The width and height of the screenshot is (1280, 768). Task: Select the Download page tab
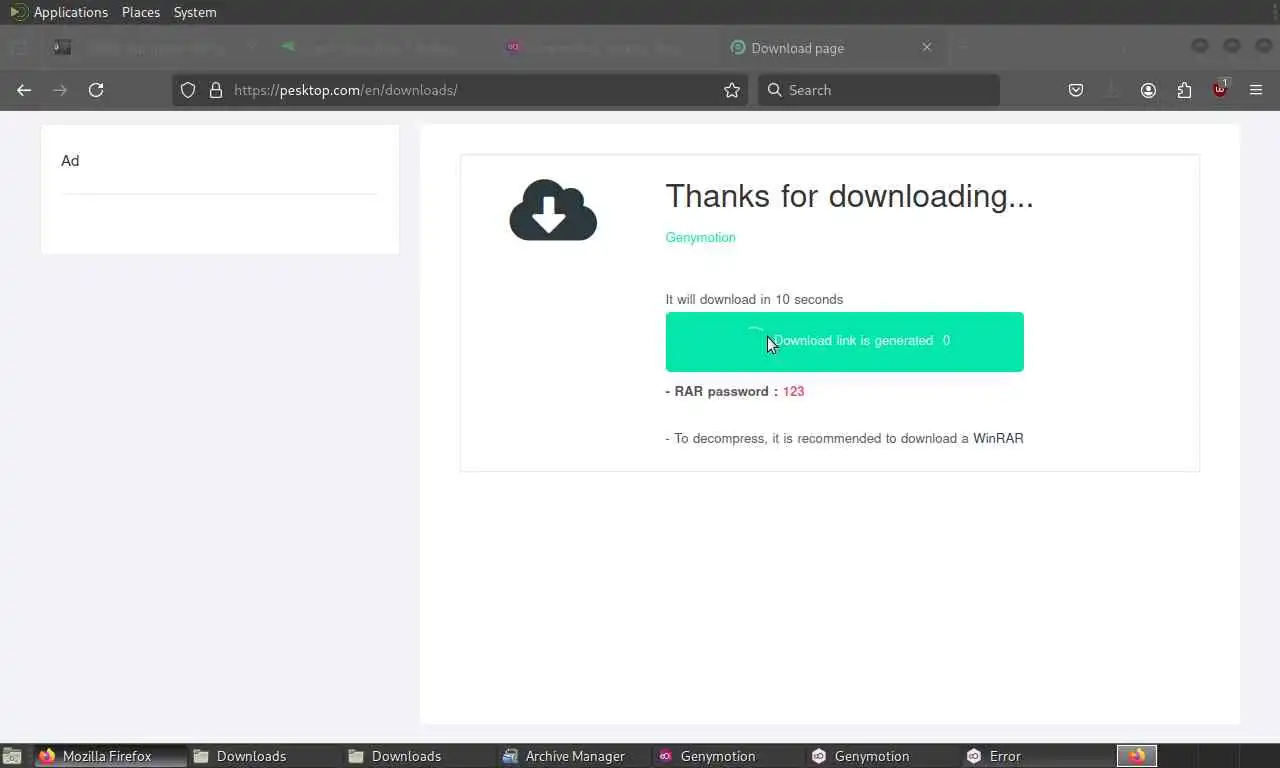pos(830,47)
